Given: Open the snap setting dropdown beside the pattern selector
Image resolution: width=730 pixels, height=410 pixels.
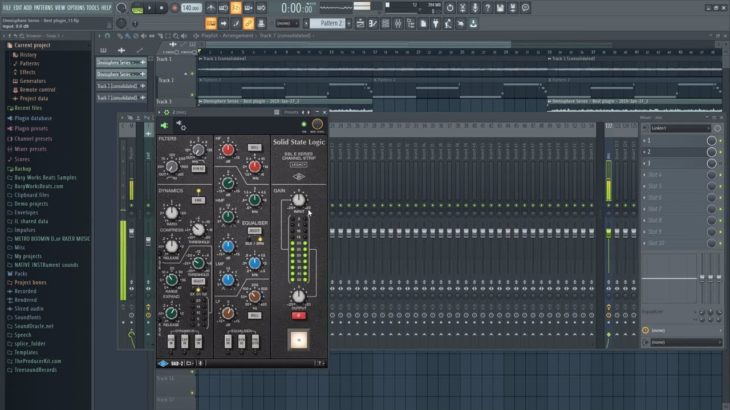Looking at the screenshot, I should [x=287, y=23].
